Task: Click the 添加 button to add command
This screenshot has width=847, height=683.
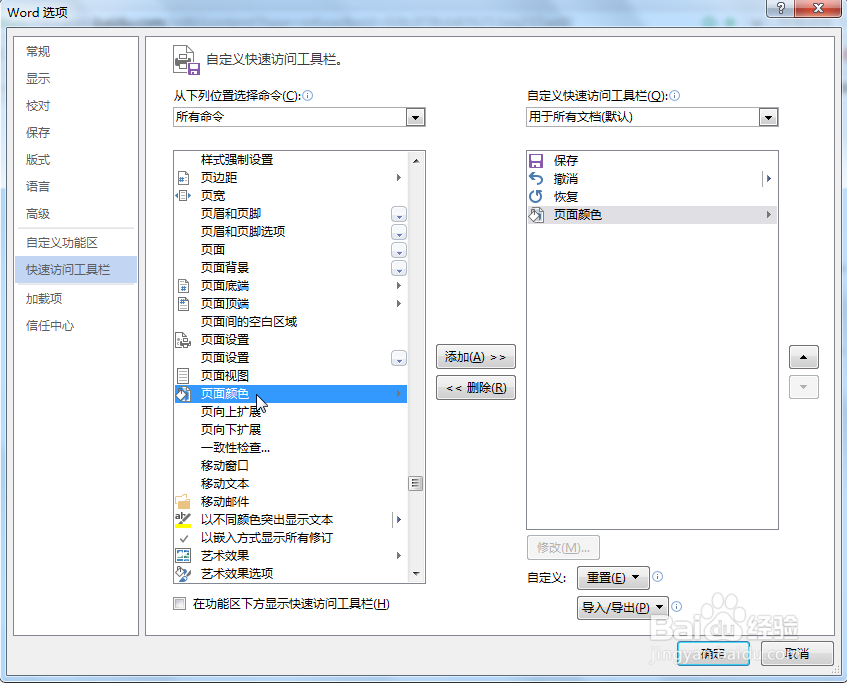Action: tap(475, 356)
